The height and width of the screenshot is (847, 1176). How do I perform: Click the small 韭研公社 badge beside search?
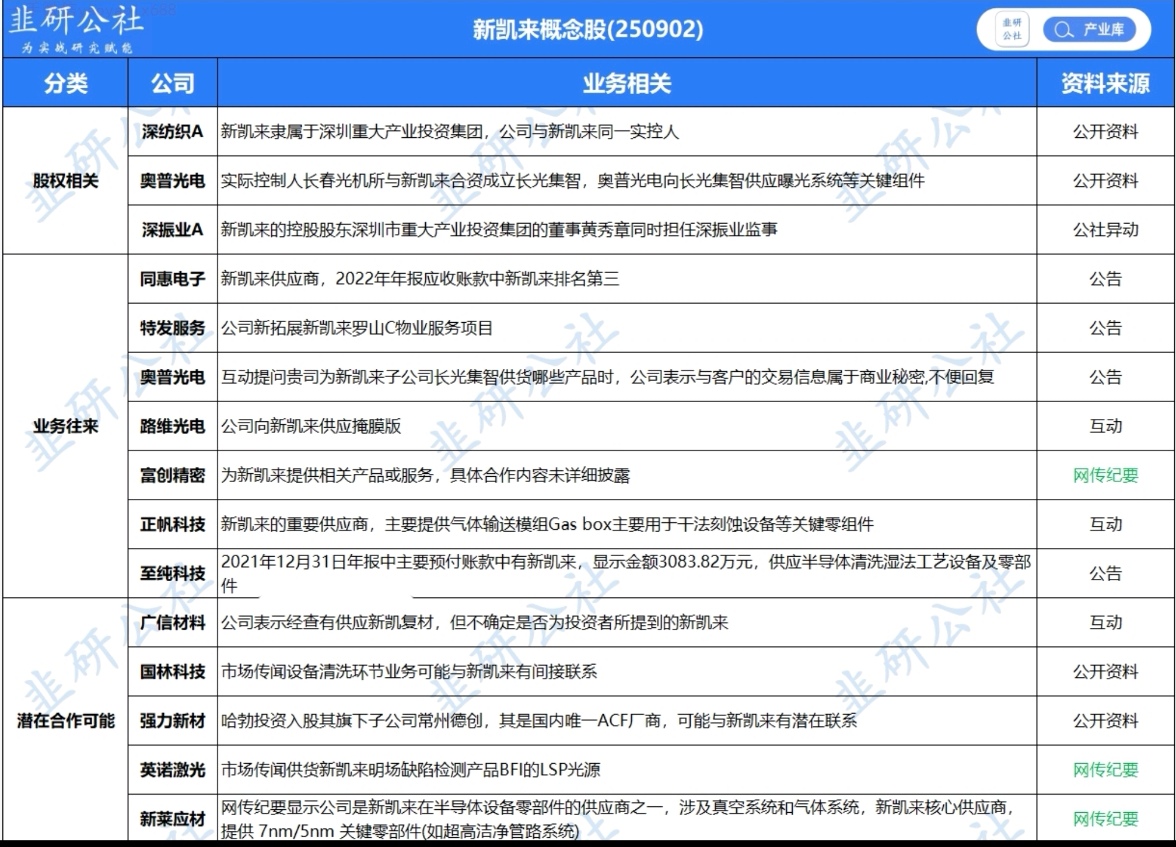(x=1012, y=30)
